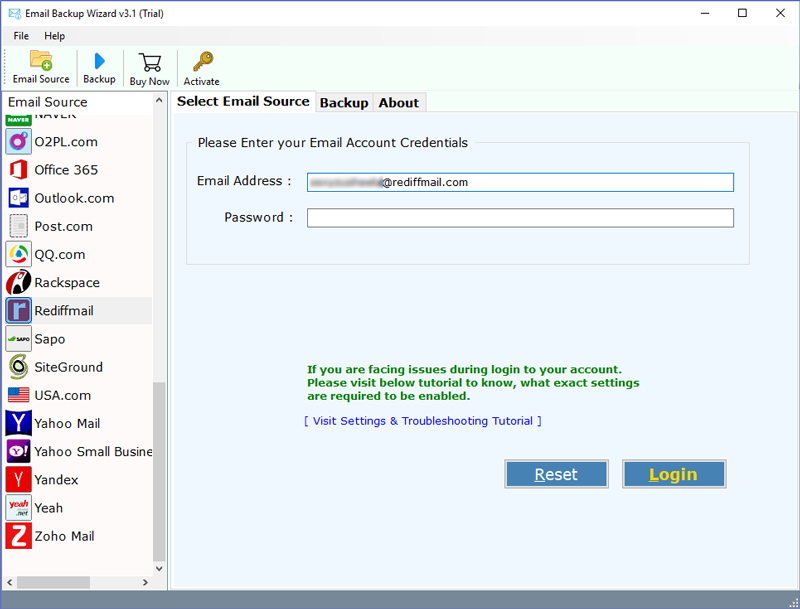Viewport: 800px width, 609px height.
Task: Choose Outlook.com from the source list
Action: (79, 198)
